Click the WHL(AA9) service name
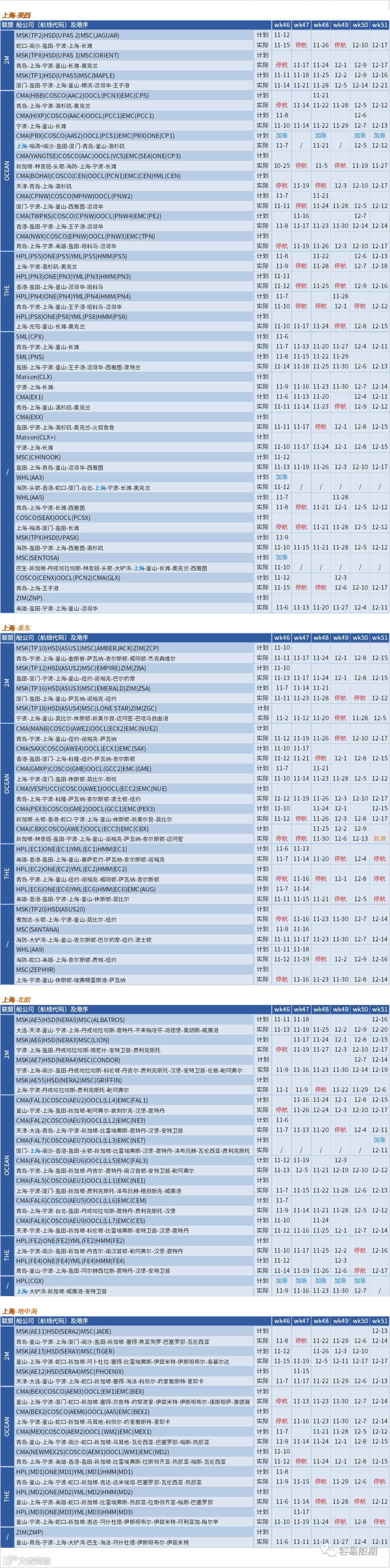Viewport: 390px width, 1568px height. coord(30,950)
